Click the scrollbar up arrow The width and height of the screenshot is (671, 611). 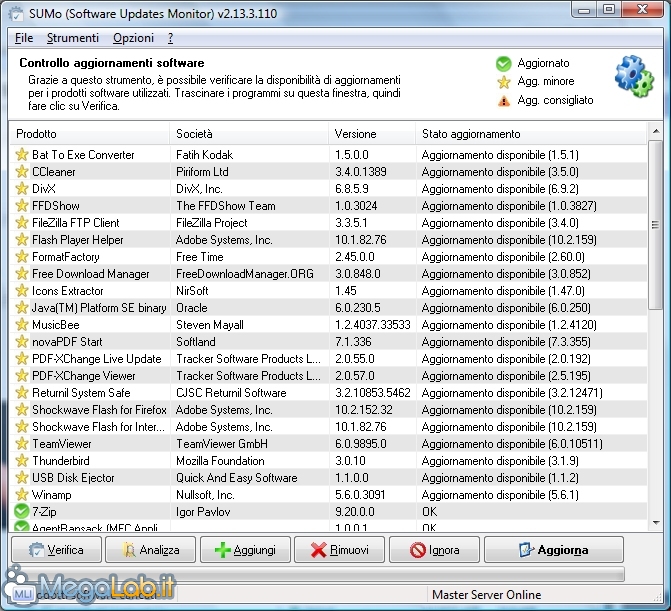tap(656, 131)
